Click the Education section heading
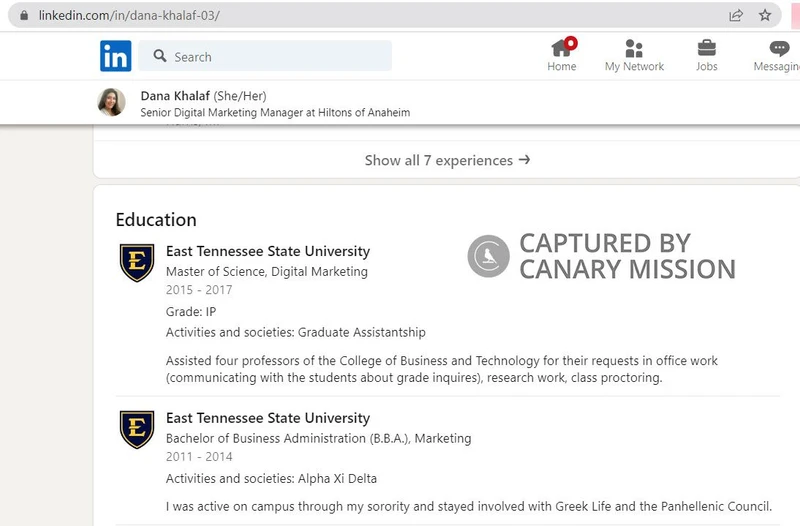800x526 pixels. point(156,219)
